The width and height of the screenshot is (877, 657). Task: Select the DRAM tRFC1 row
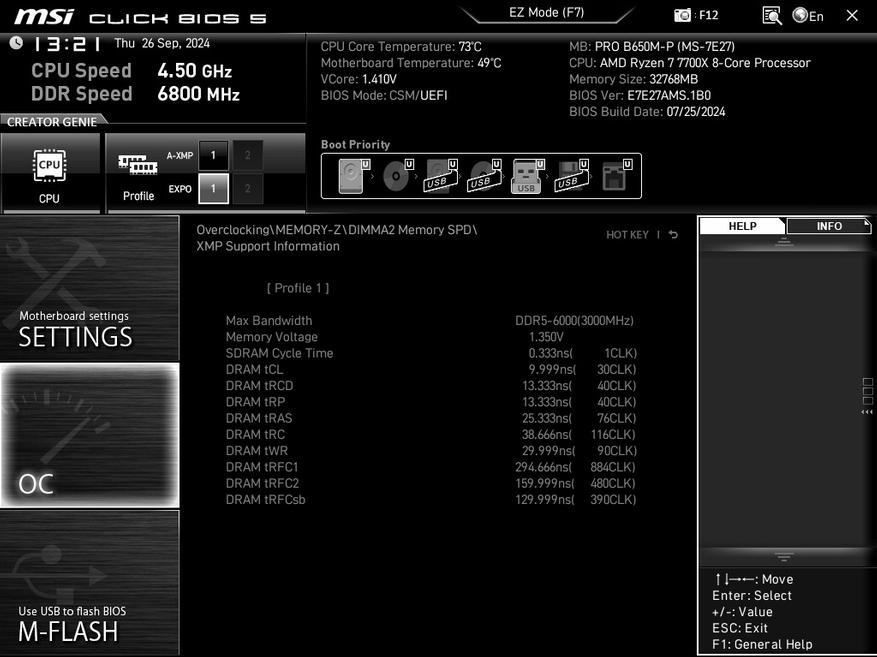pyautogui.click(x=431, y=466)
